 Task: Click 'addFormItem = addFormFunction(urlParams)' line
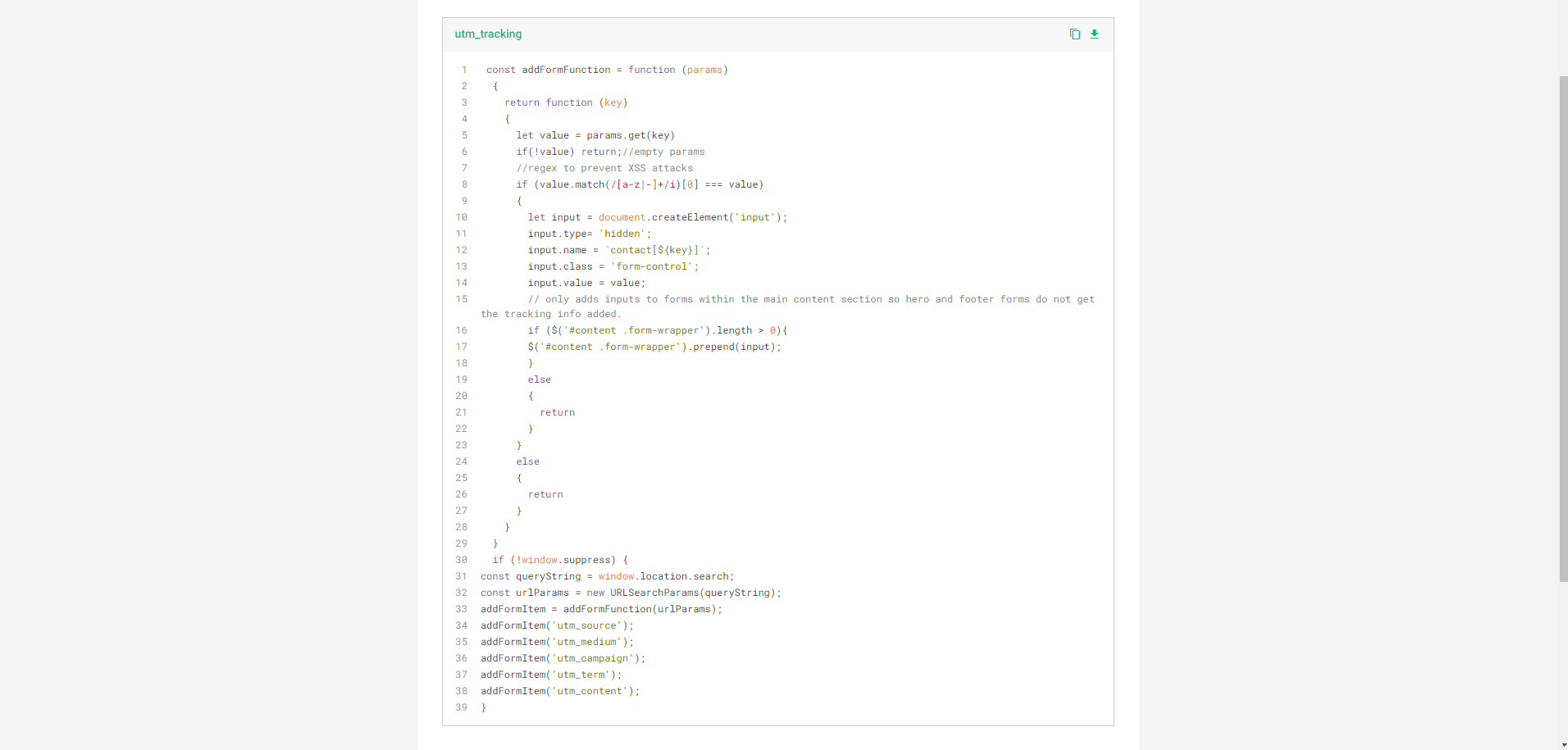click(601, 609)
